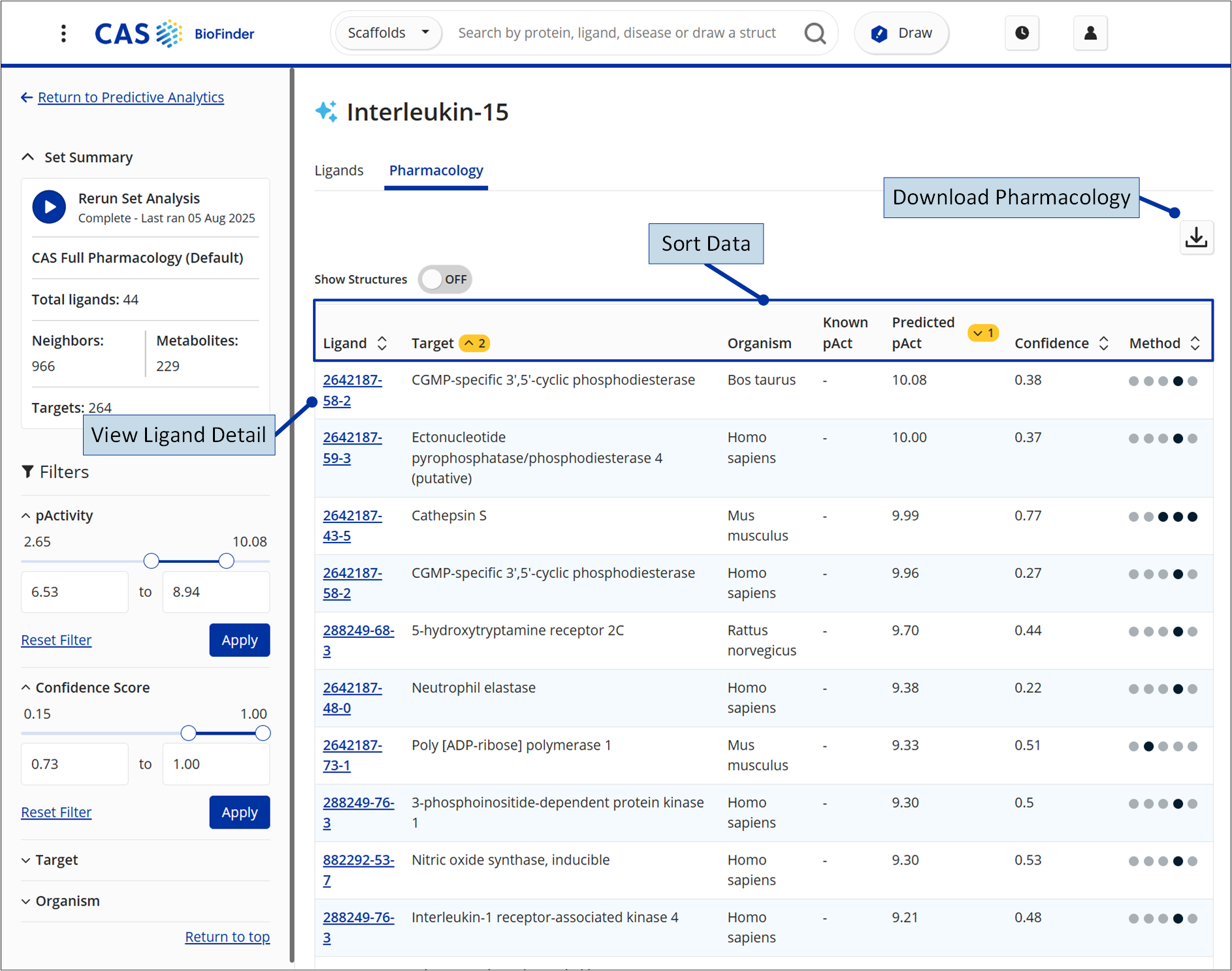This screenshot has width=1232, height=971.
Task: Open the Draw structure editor
Action: [x=901, y=33]
